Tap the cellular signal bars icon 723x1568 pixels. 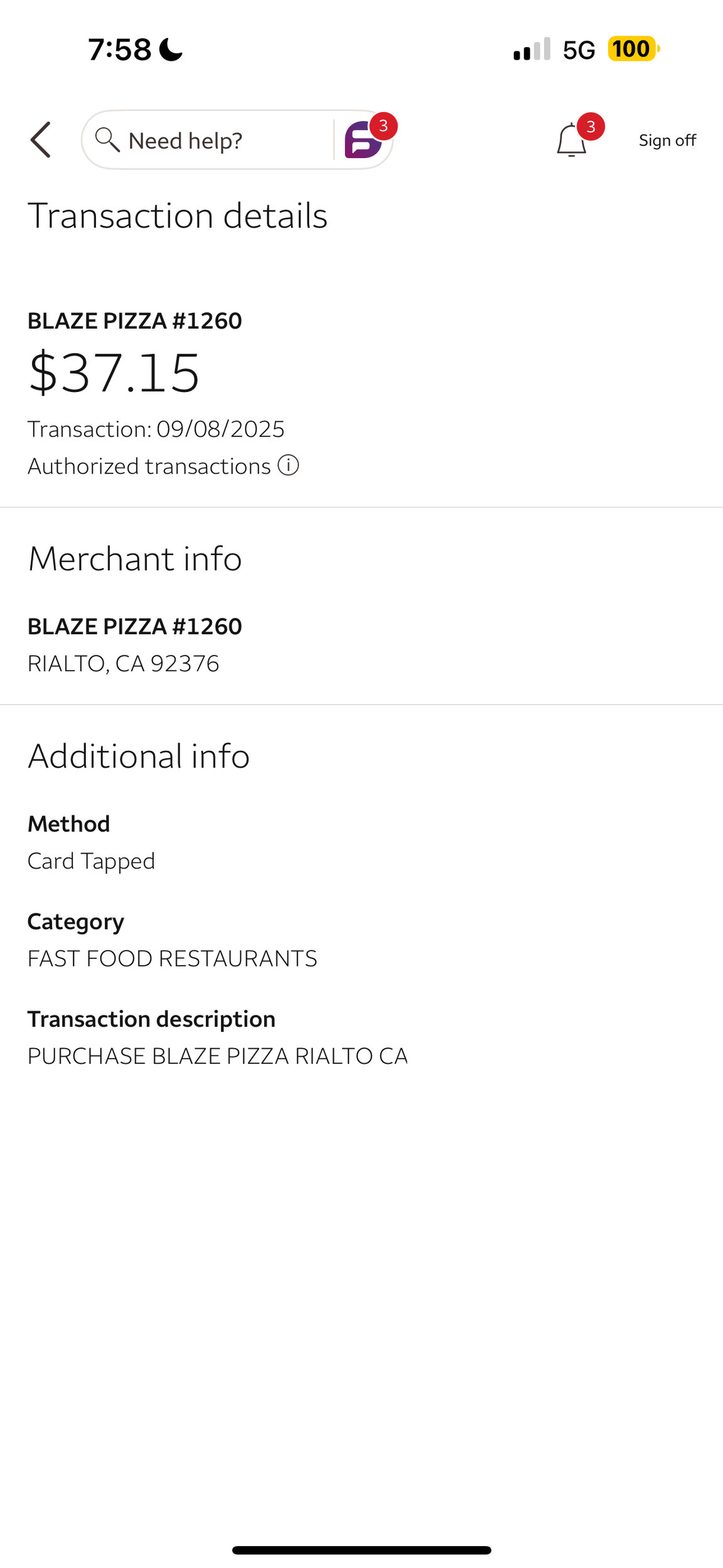pos(532,49)
